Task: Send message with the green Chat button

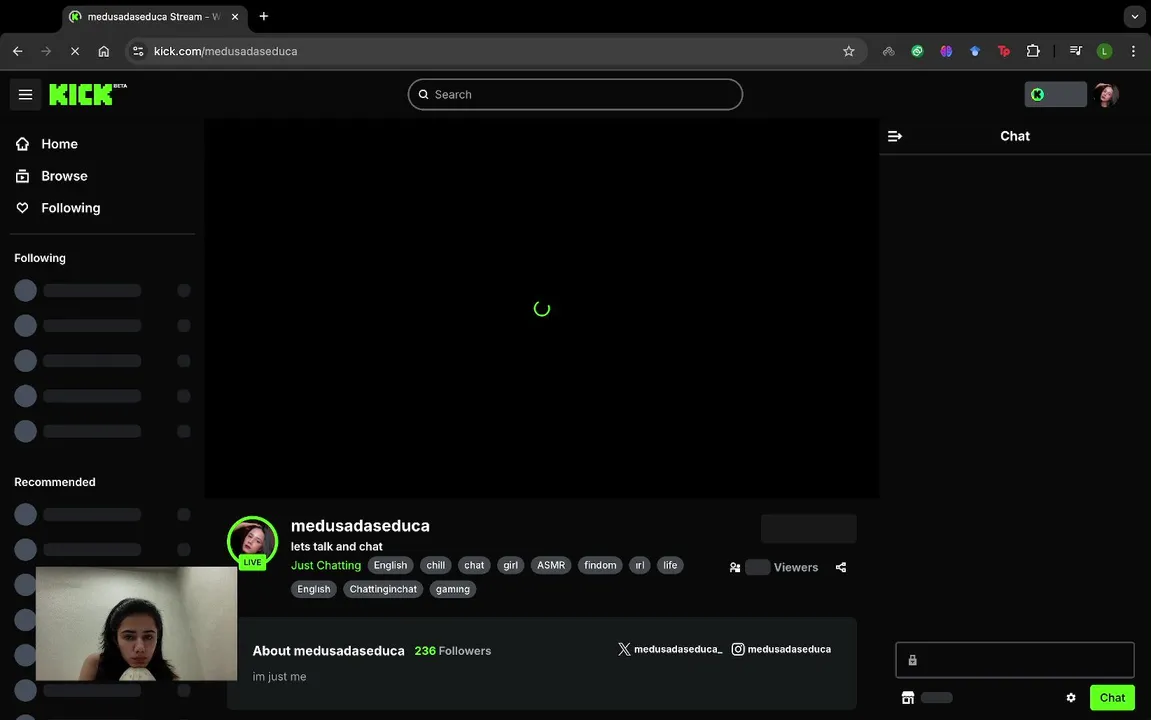Action: pyautogui.click(x=1111, y=697)
